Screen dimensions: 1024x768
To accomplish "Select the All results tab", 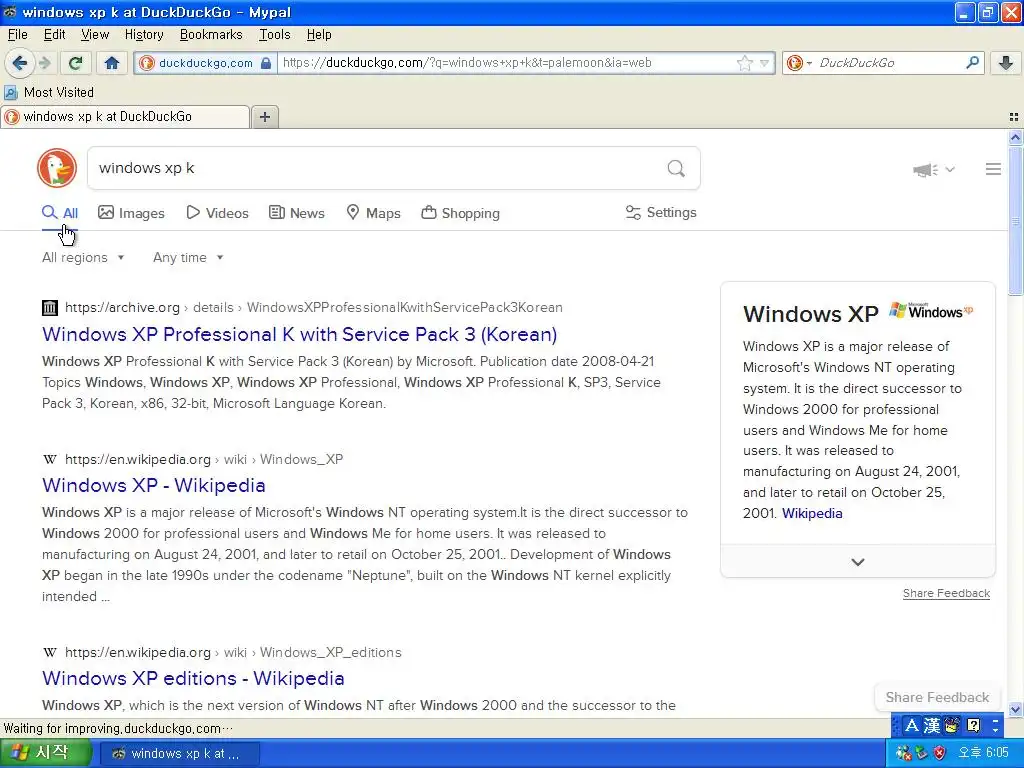I will click(x=60, y=213).
